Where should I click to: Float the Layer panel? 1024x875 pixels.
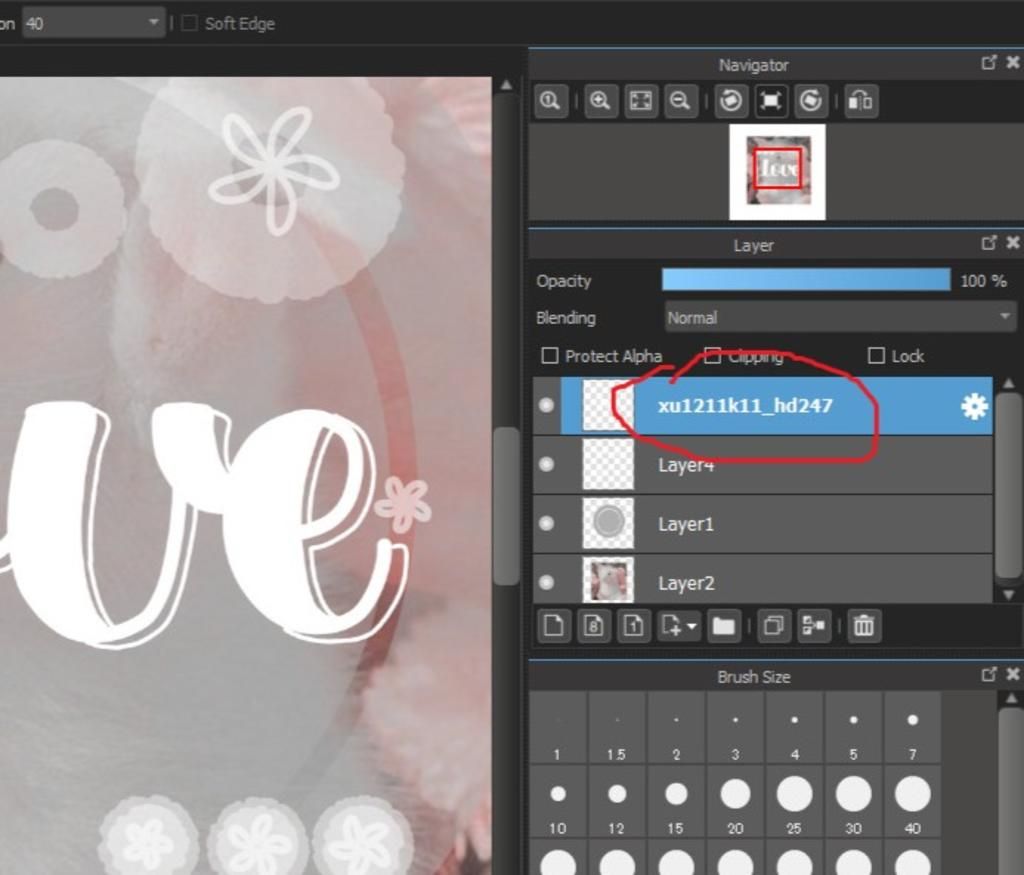tap(989, 243)
